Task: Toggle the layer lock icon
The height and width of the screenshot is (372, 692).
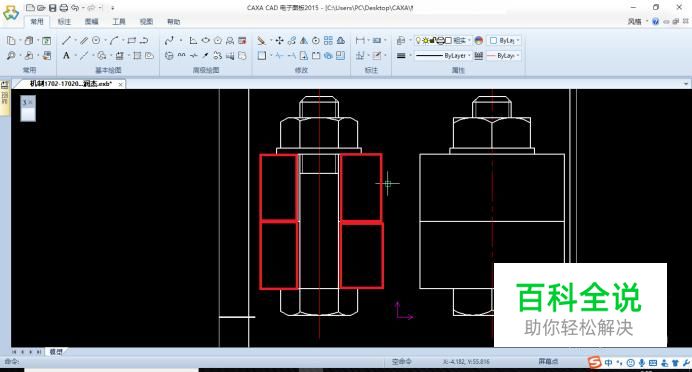Action: [x=433, y=41]
